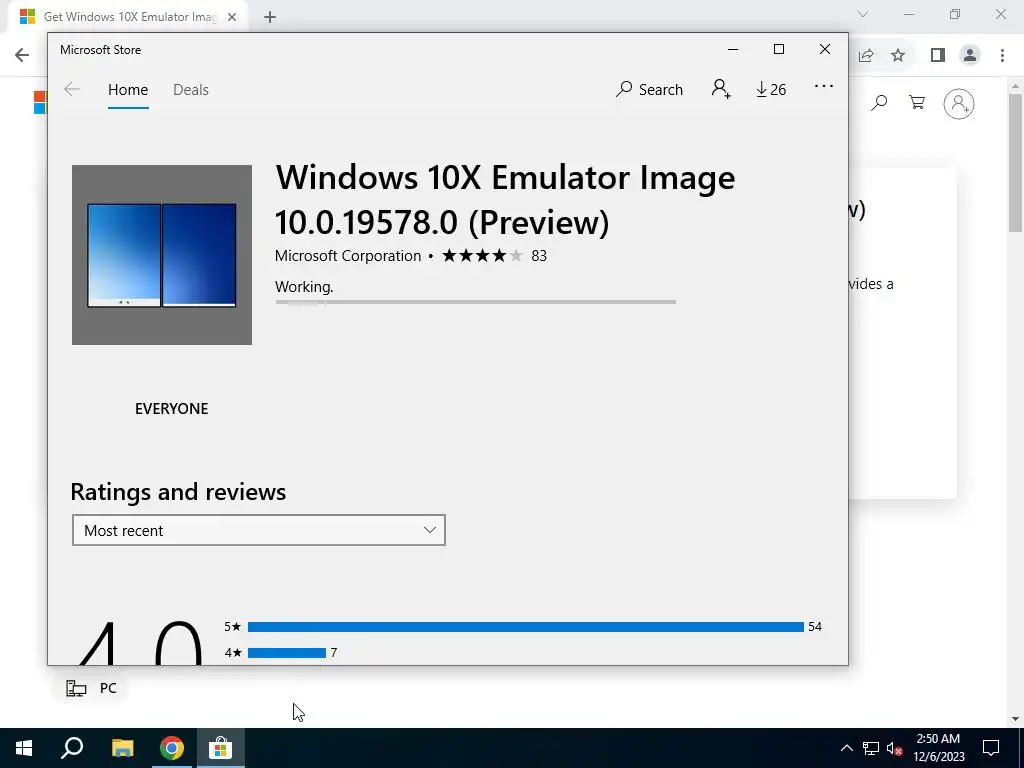The image size is (1024, 768).
Task: Switch to Chrome from taskbar
Action: [x=172, y=748]
